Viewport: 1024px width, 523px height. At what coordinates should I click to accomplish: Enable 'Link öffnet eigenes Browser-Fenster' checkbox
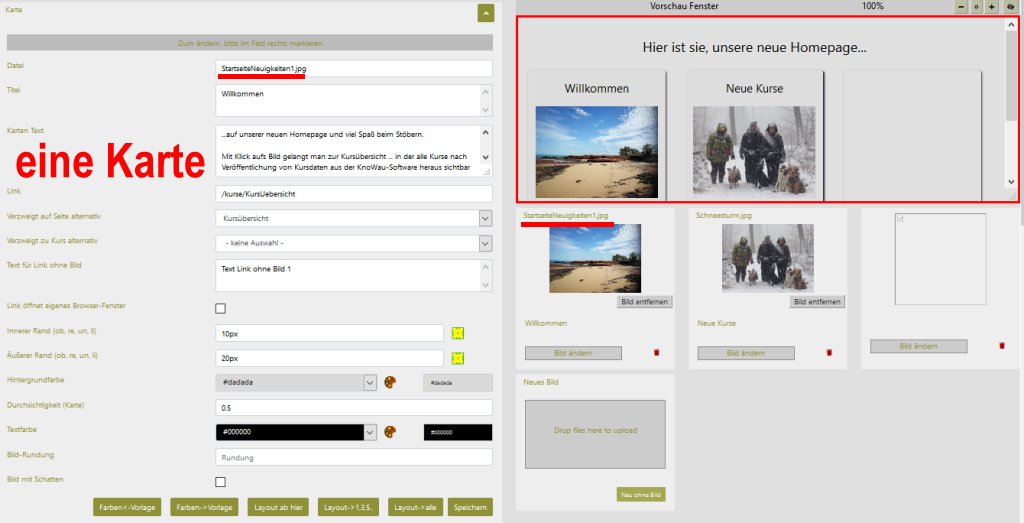(x=221, y=308)
